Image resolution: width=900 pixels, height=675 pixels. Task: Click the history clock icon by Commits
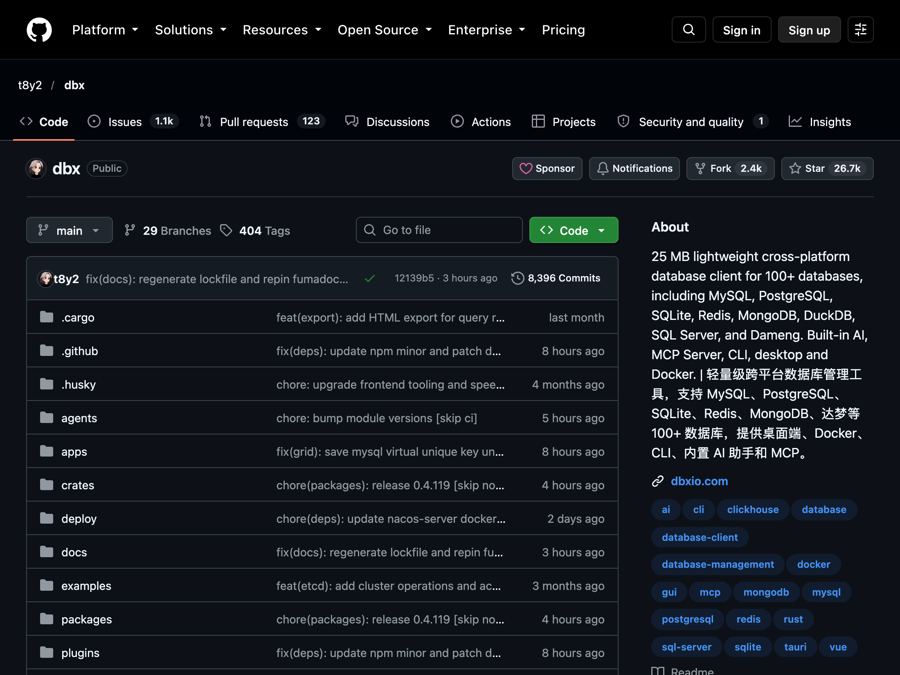pos(518,278)
